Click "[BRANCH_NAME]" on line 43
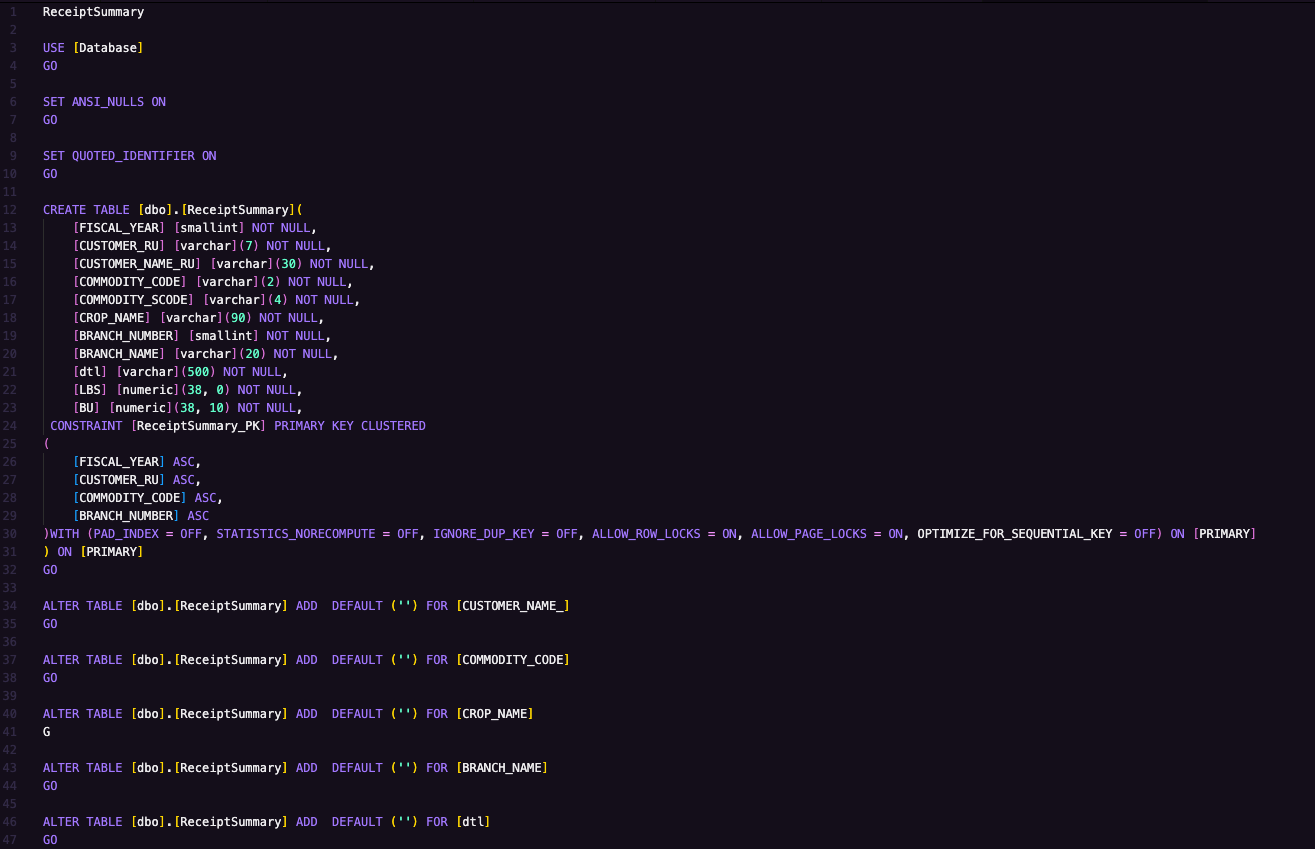 click(x=501, y=768)
